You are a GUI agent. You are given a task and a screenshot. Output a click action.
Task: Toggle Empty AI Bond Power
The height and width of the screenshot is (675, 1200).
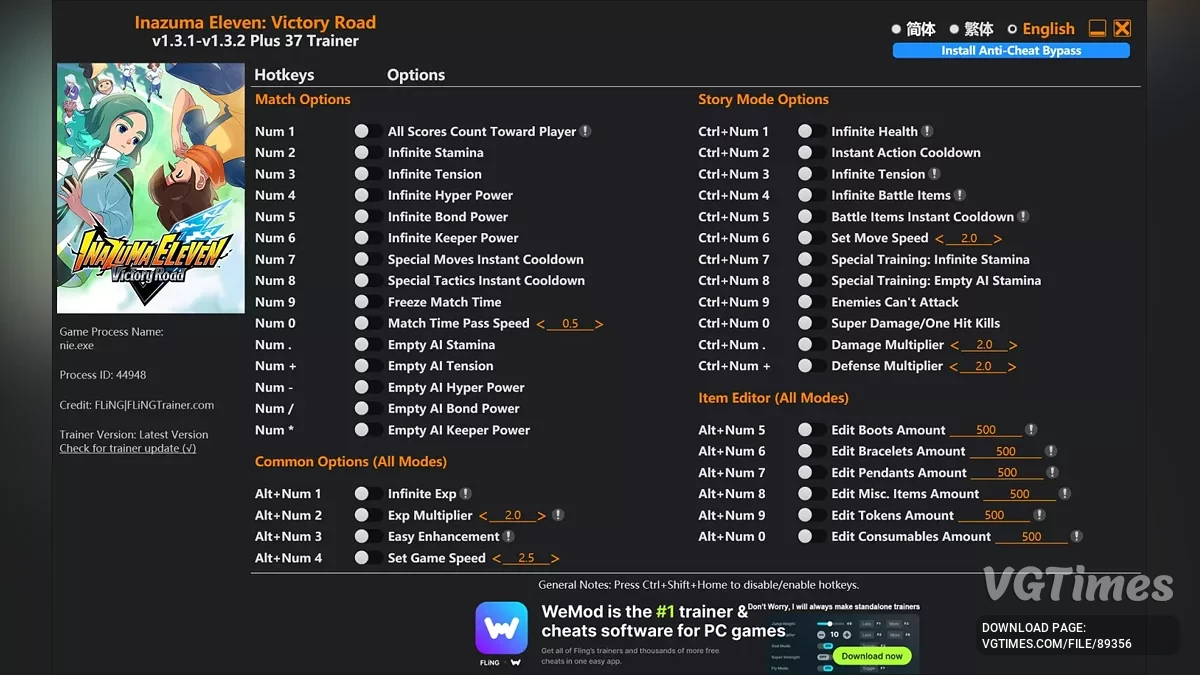pyautogui.click(x=367, y=408)
